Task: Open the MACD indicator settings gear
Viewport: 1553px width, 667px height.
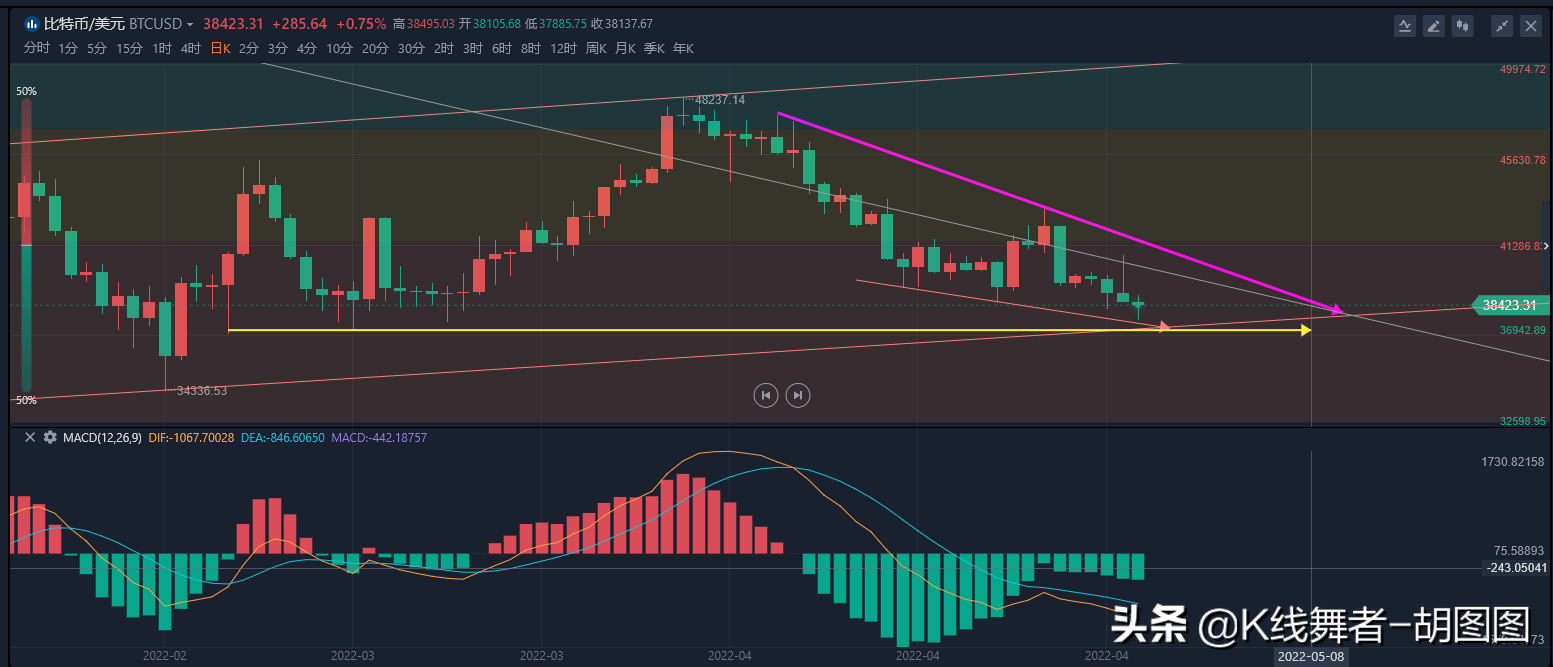Action: [49, 437]
